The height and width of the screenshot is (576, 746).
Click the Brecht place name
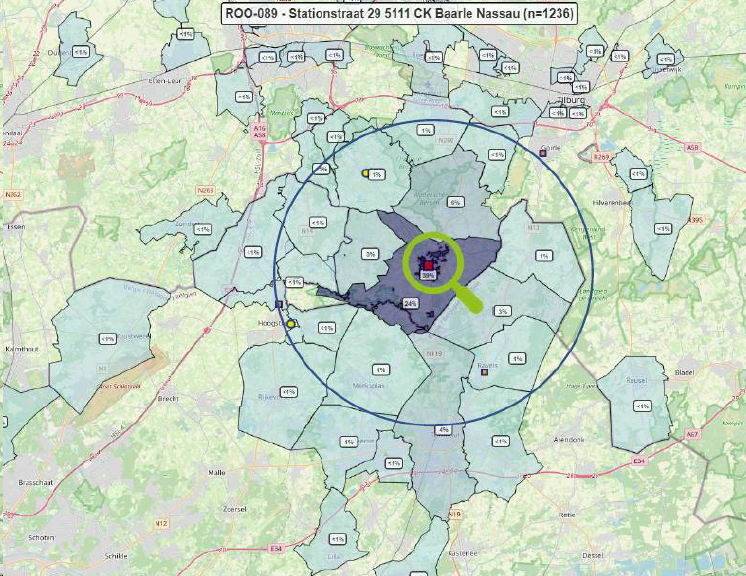point(168,399)
